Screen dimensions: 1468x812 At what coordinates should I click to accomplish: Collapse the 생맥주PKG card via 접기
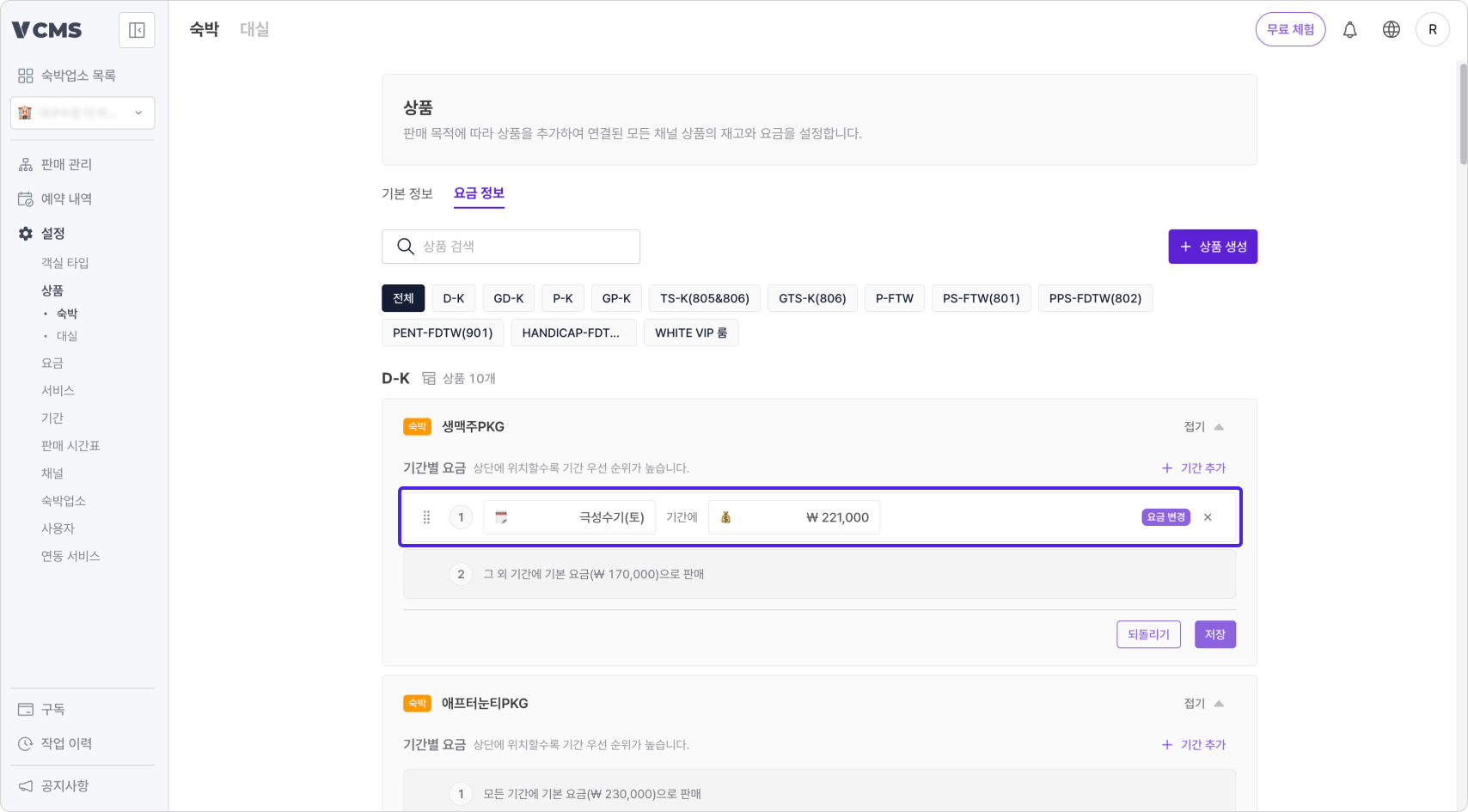point(1202,426)
